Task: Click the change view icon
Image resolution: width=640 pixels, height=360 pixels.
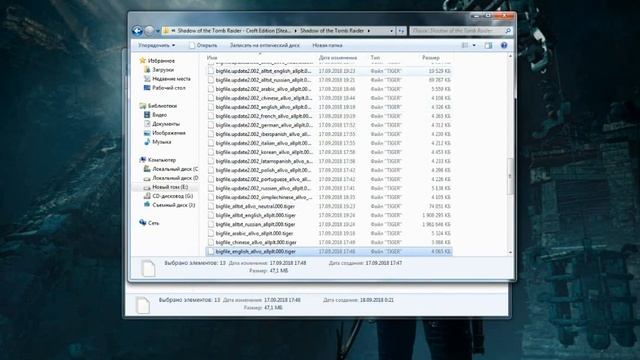Action: [x=465, y=45]
